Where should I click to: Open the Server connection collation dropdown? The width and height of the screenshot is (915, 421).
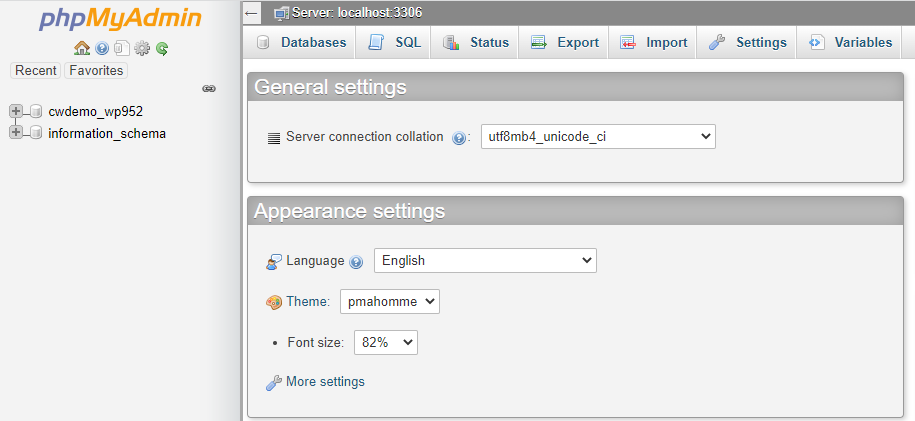pyautogui.click(x=597, y=137)
